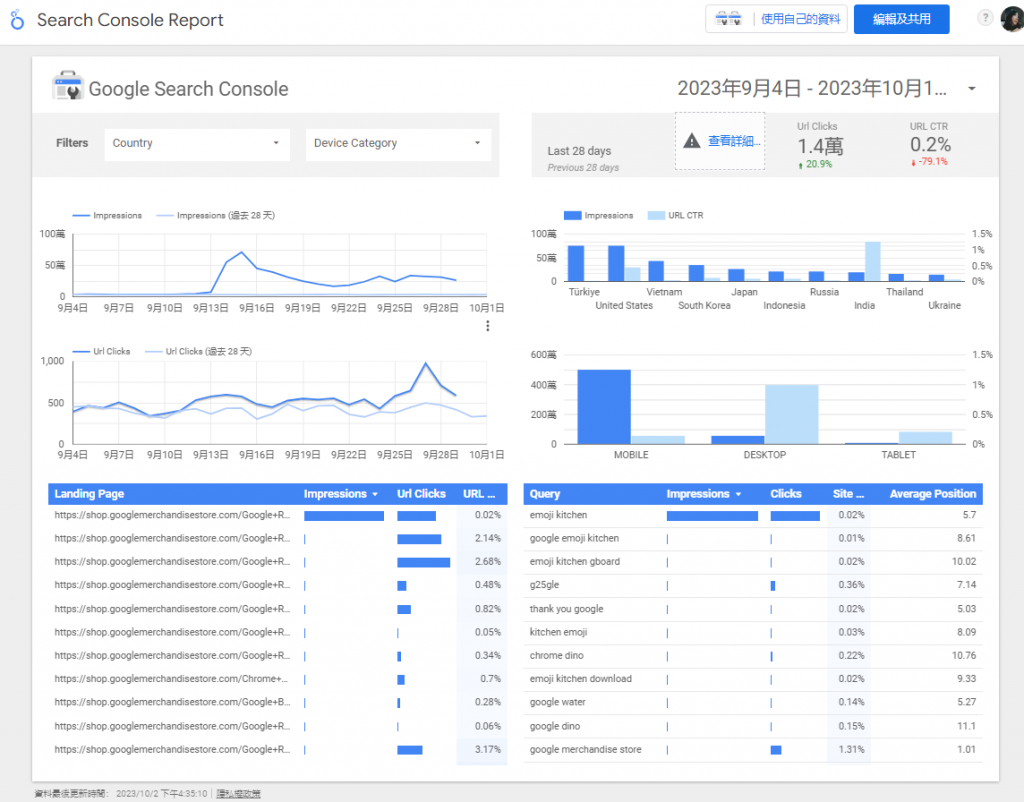Viewport: 1024px width, 802px height.
Task: Sort Query table by Impressions arrow
Action: pos(739,494)
